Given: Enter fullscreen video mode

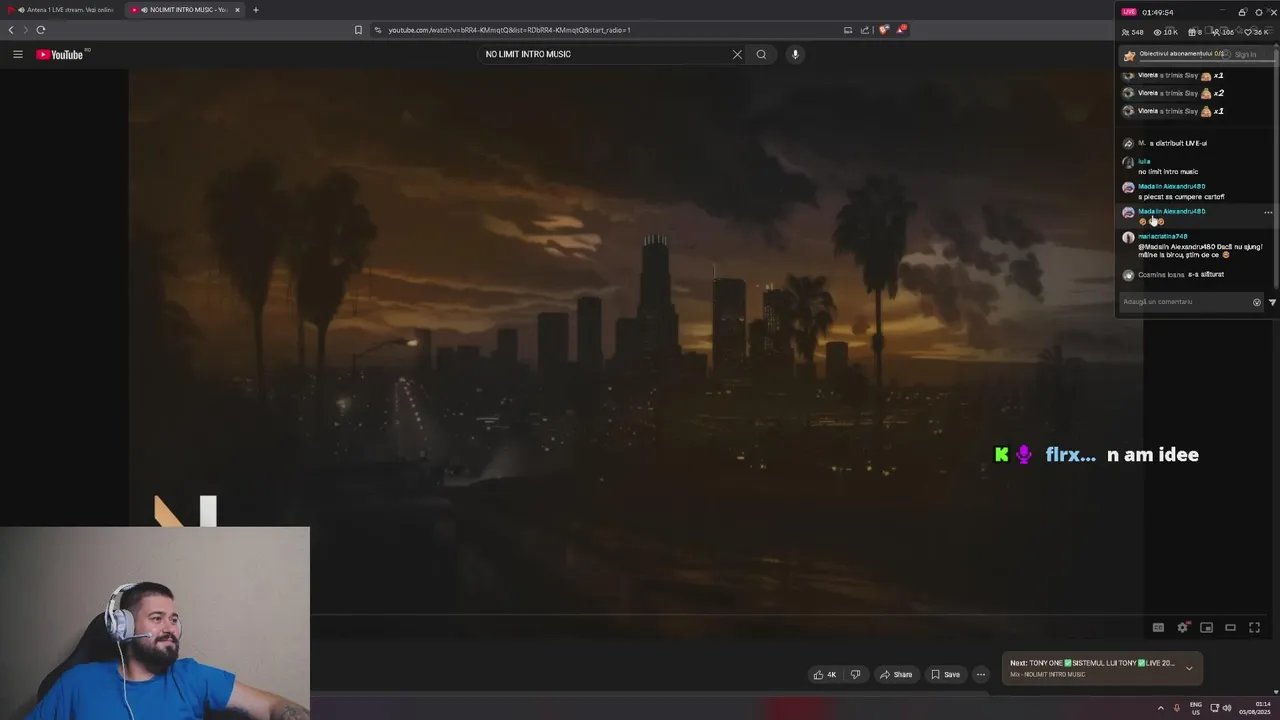Looking at the screenshot, I should pyautogui.click(x=1254, y=628).
